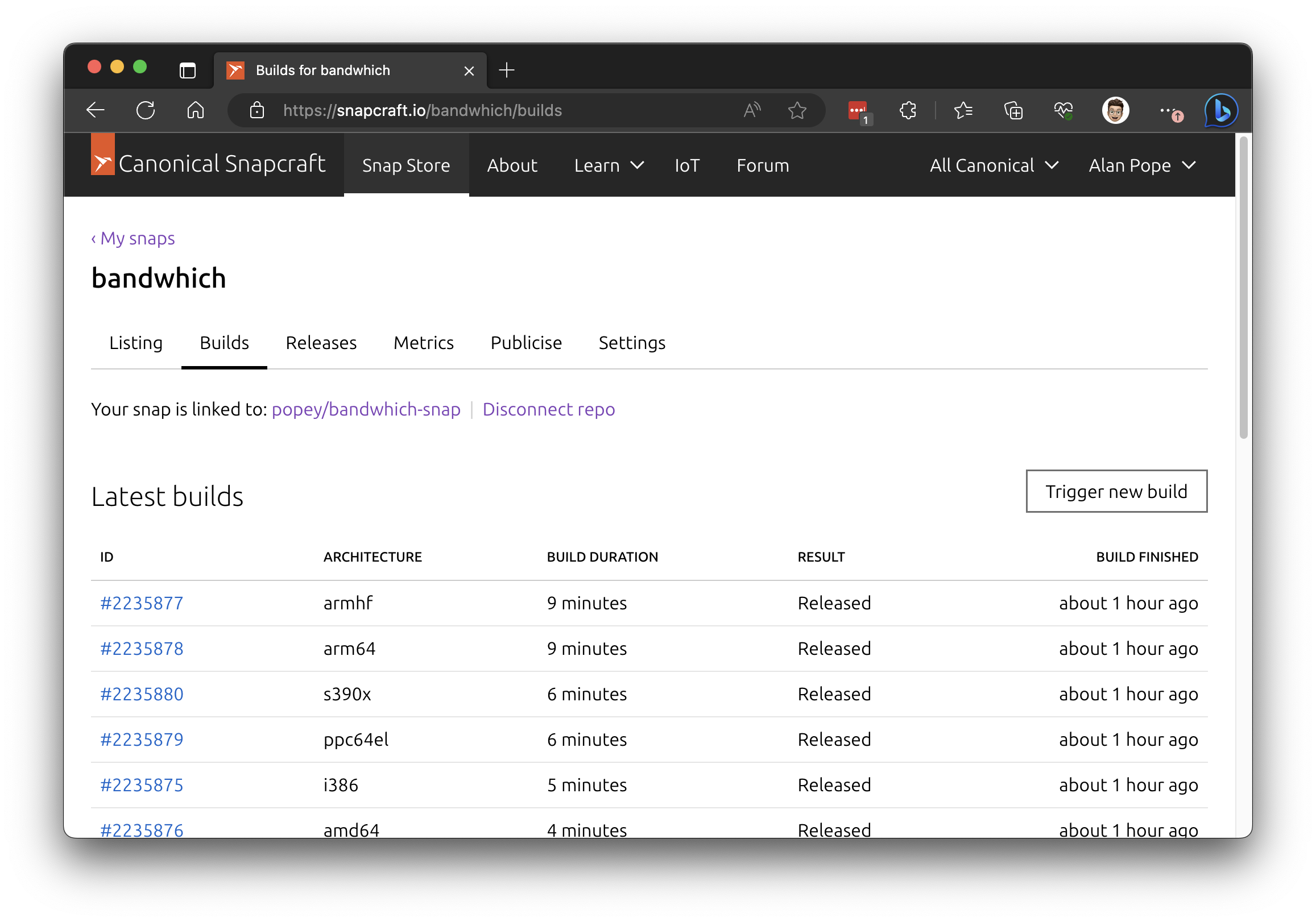Click the Latest builds heading

167,496
